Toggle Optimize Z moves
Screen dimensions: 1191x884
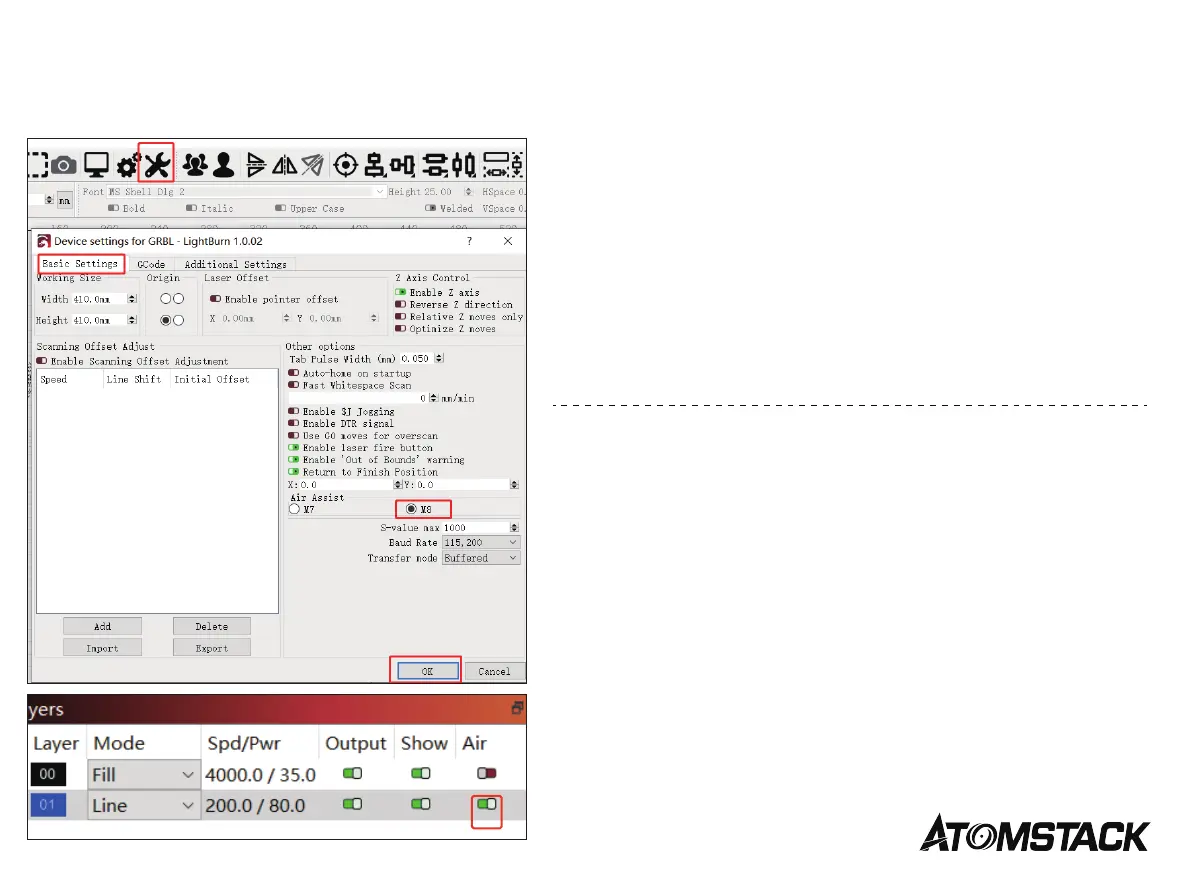point(400,329)
